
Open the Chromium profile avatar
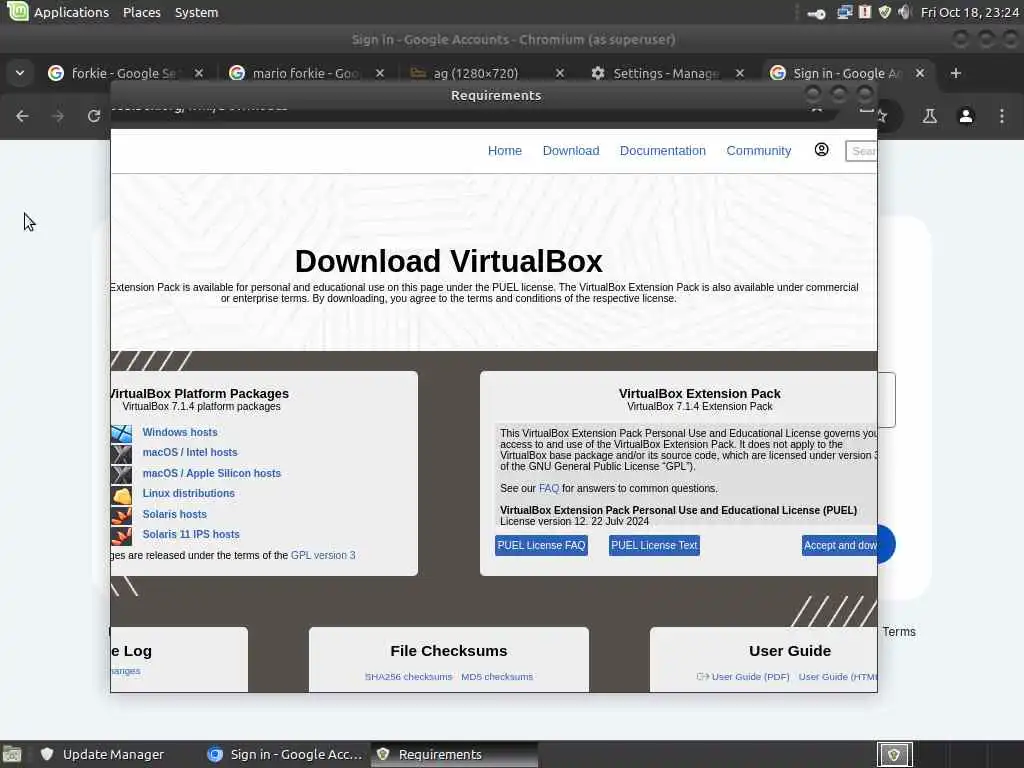(966, 116)
